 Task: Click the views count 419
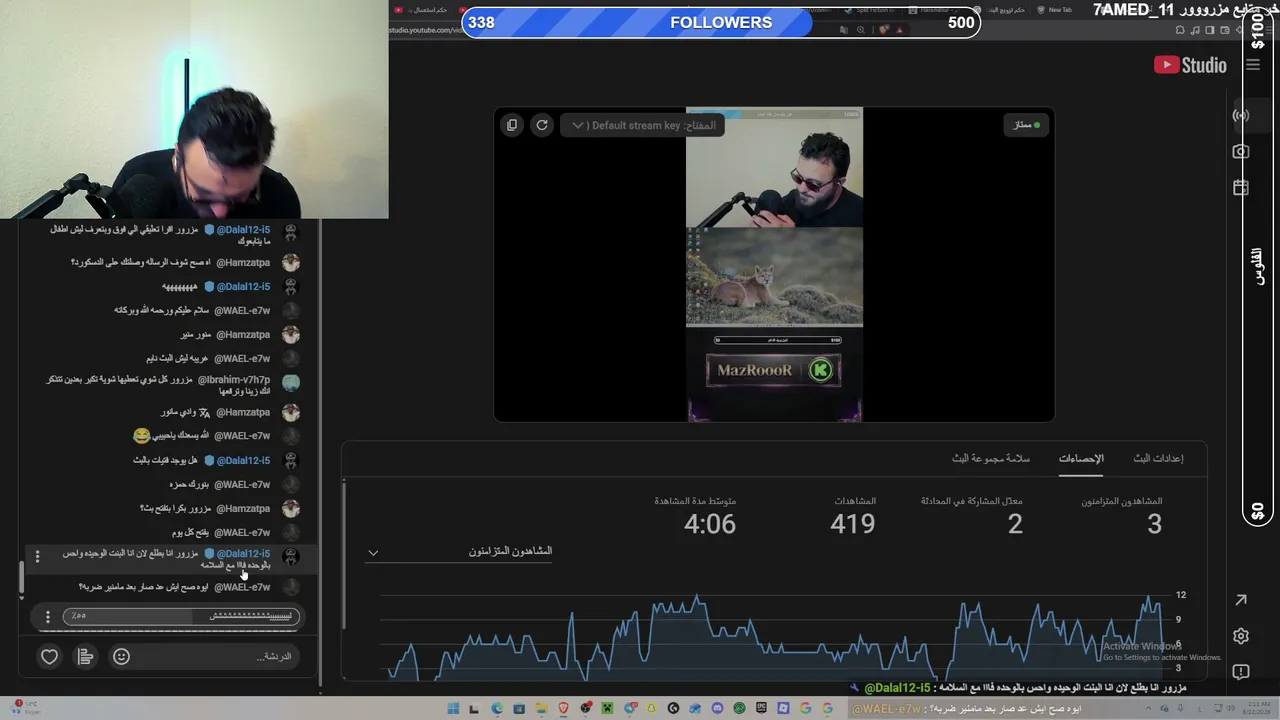pos(853,524)
